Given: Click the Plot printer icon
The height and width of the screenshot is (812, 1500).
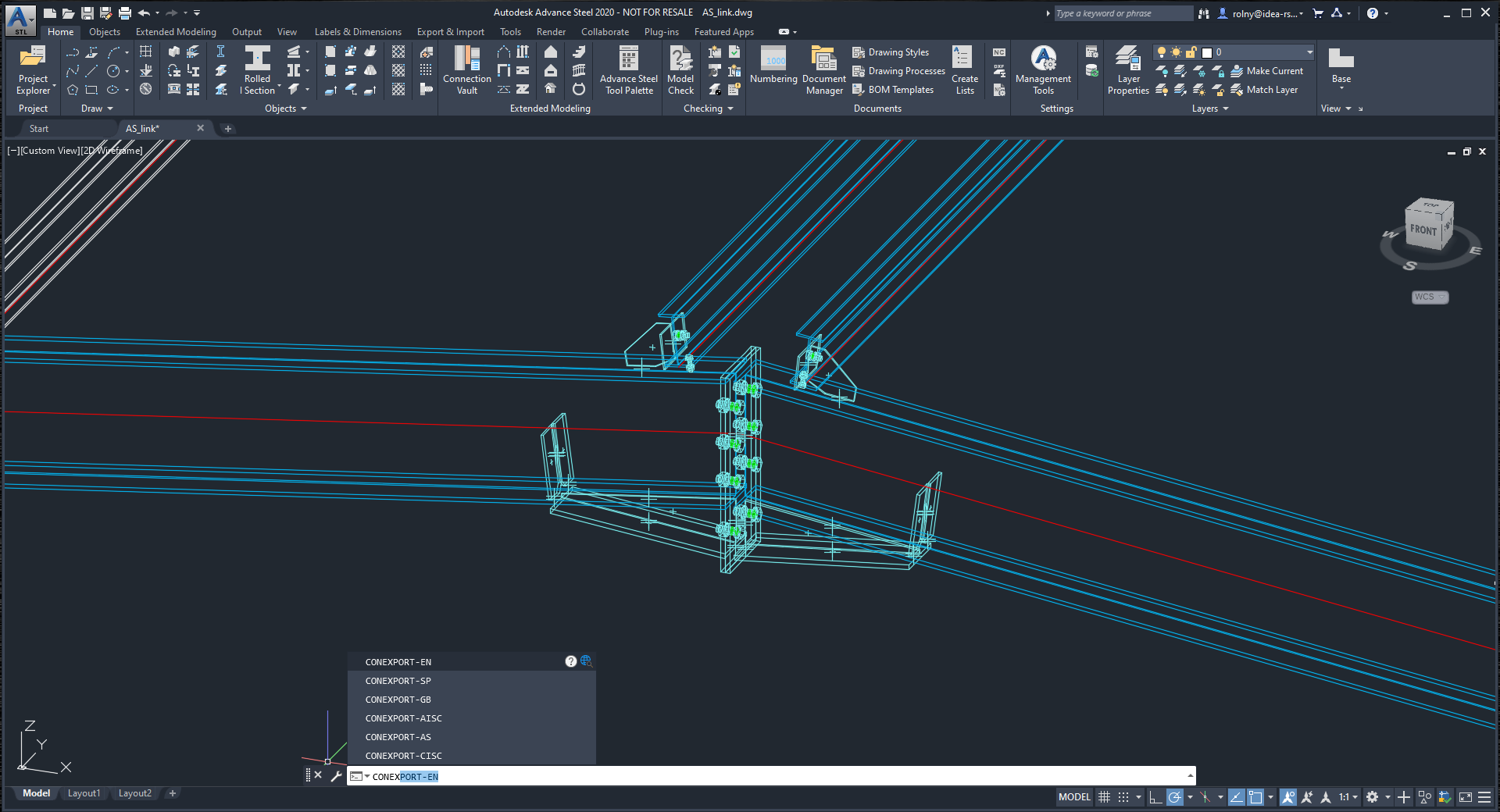Looking at the screenshot, I should point(124,13).
